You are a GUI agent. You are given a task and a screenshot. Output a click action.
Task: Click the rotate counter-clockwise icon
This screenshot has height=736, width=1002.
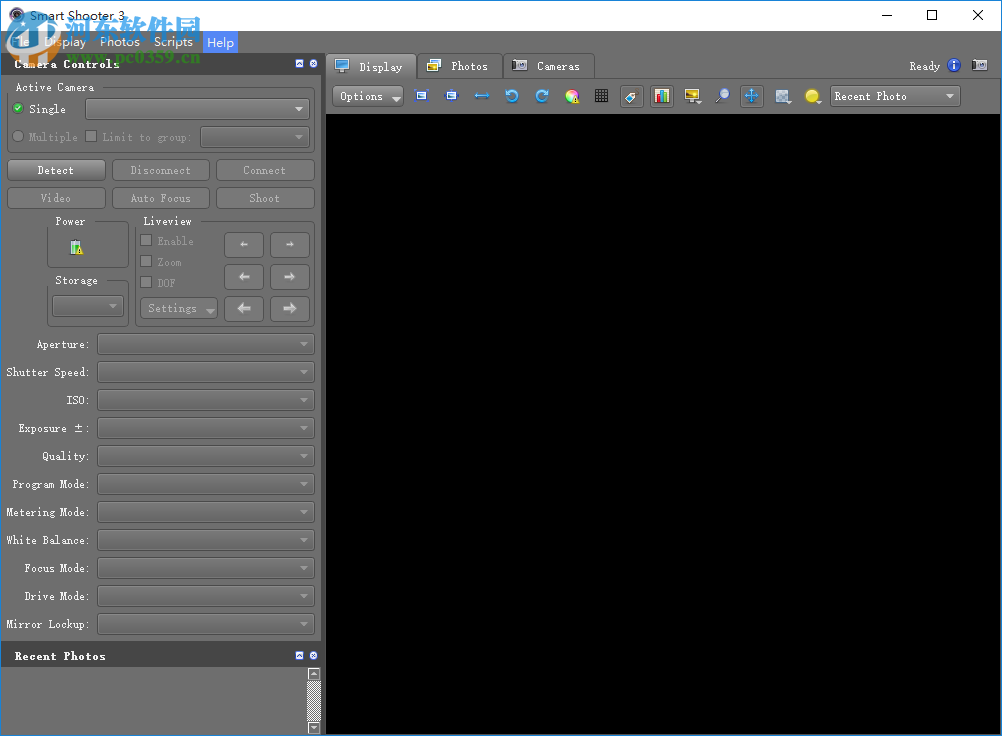512,96
